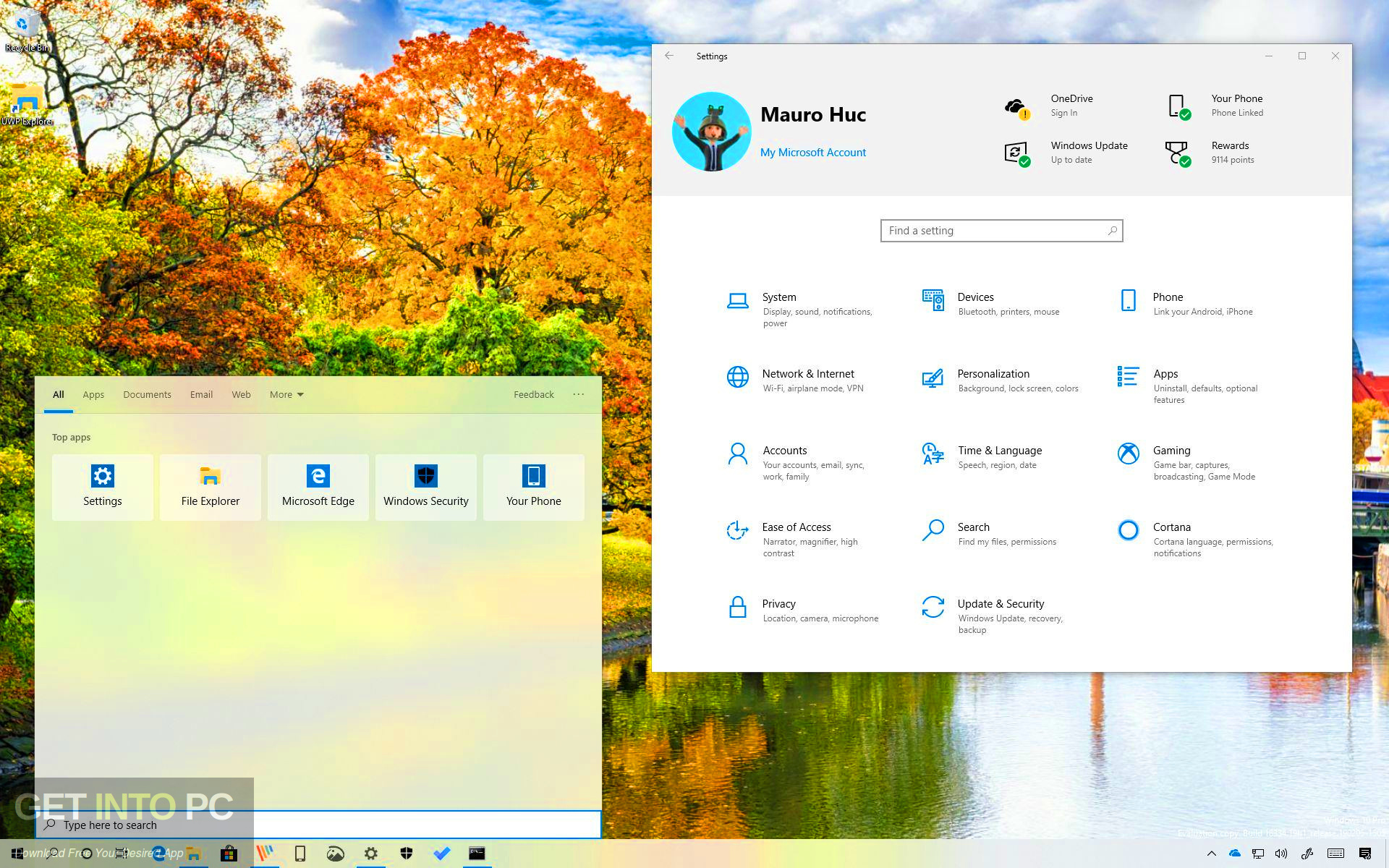Open the search panel ellipsis options

click(x=579, y=394)
